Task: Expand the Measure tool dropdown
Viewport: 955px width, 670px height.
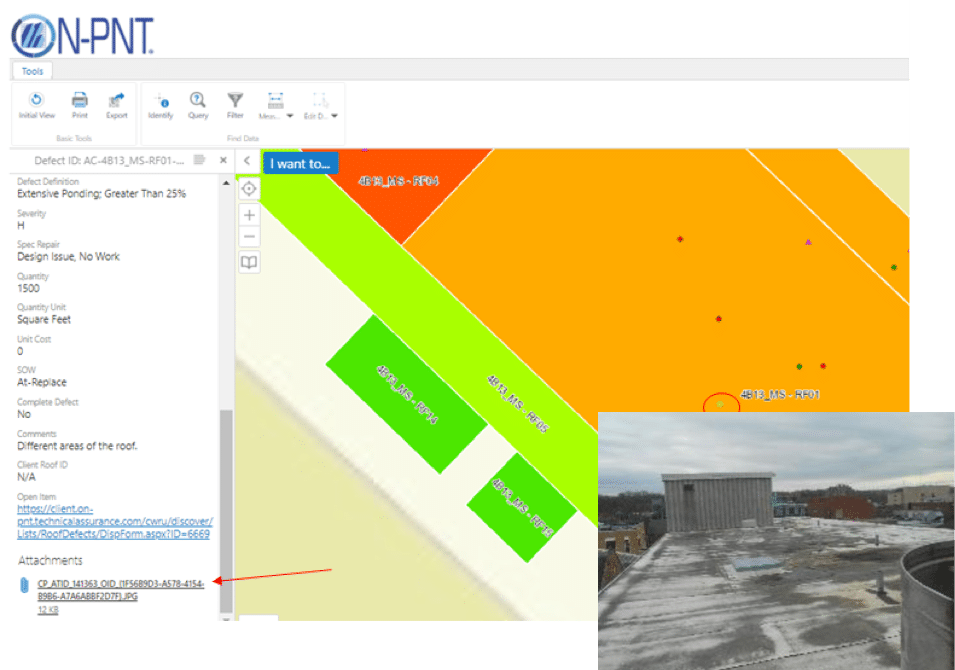Action: pos(290,115)
